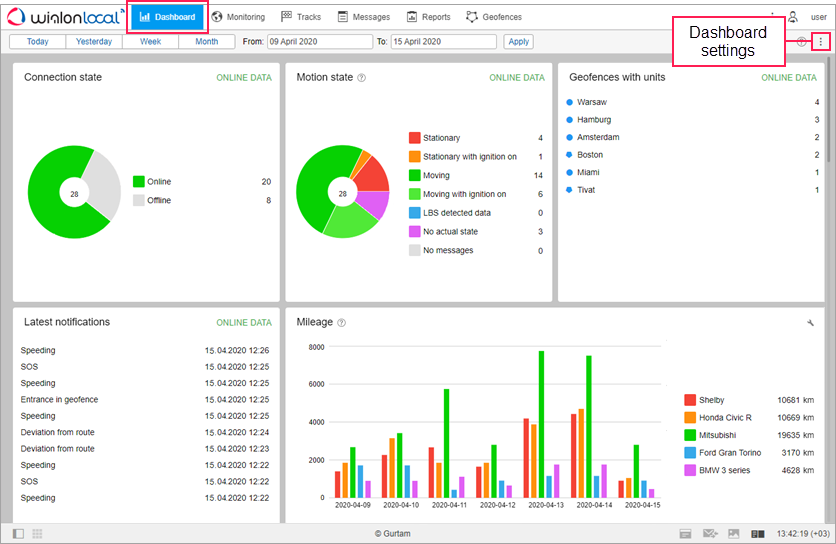Click the user profile icon
This screenshot has width=836, height=544.
click(x=793, y=17)
